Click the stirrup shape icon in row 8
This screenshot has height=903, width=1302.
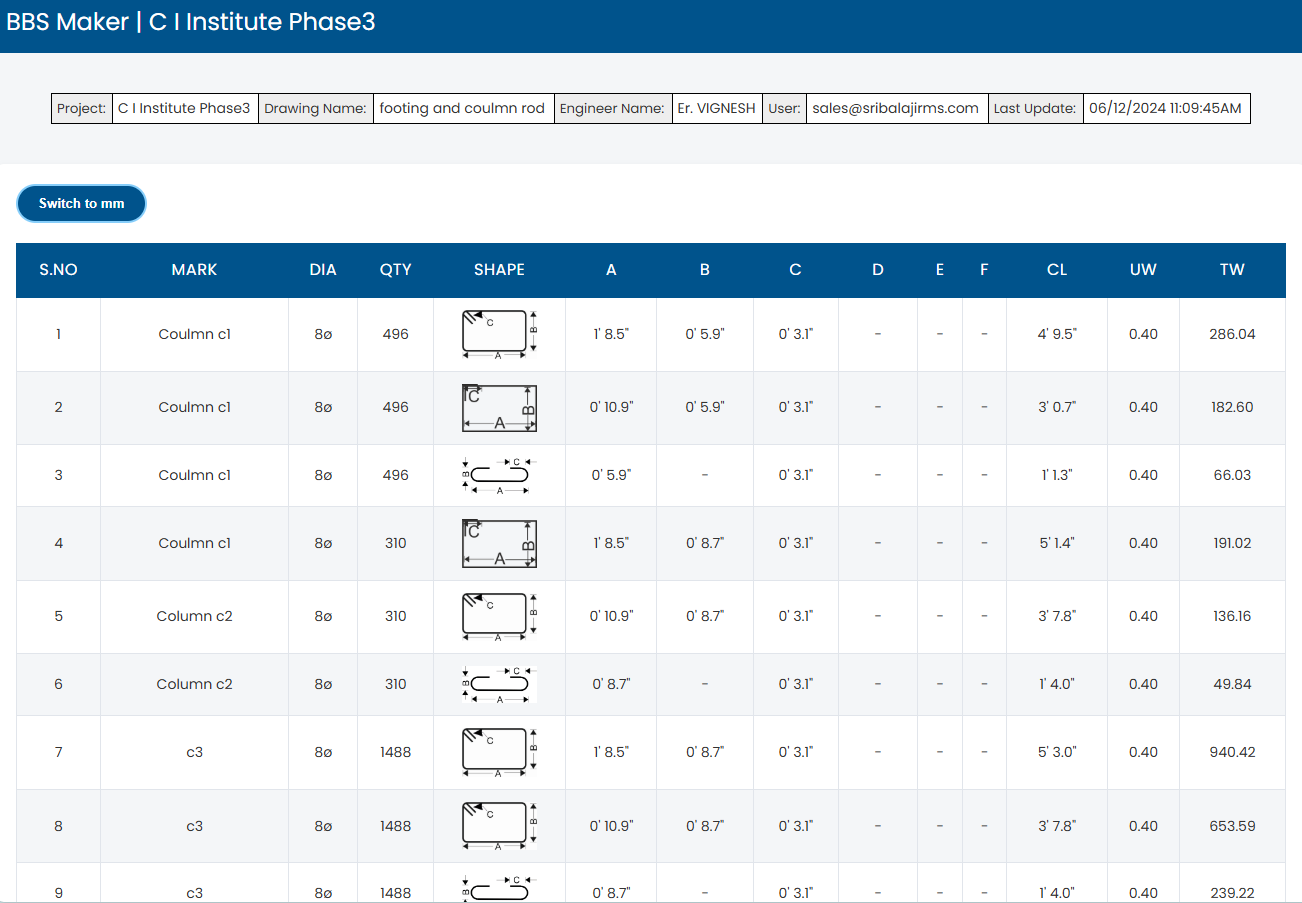(x=499, y=827)
